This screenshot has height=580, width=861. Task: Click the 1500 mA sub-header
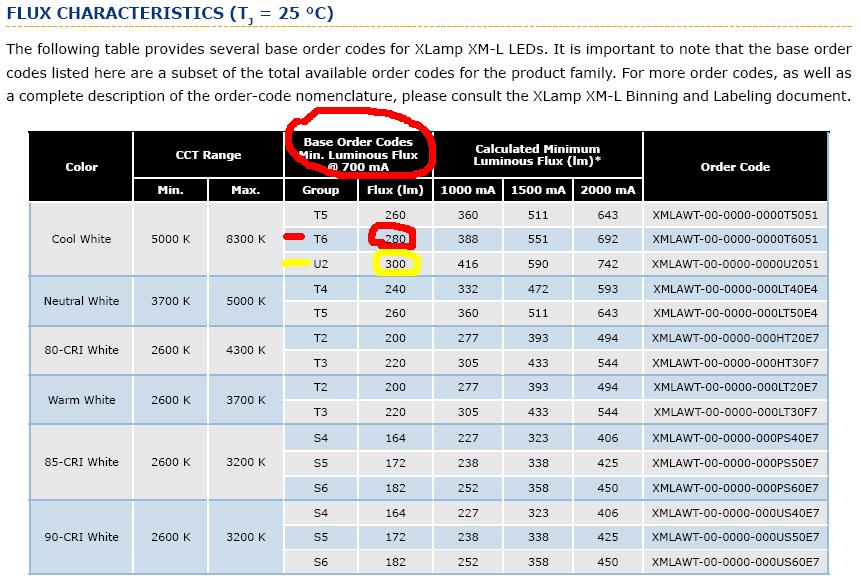tap(538, 190)
